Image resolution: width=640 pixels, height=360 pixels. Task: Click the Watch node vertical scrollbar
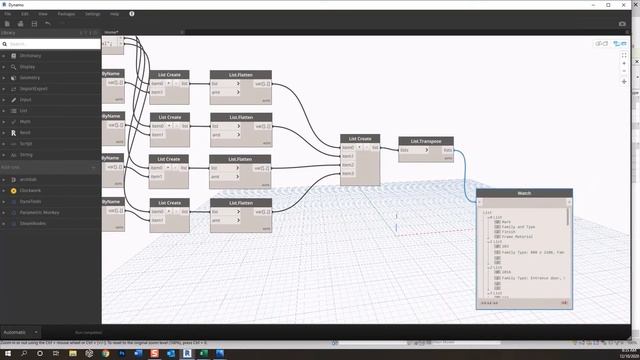[567, 217]
